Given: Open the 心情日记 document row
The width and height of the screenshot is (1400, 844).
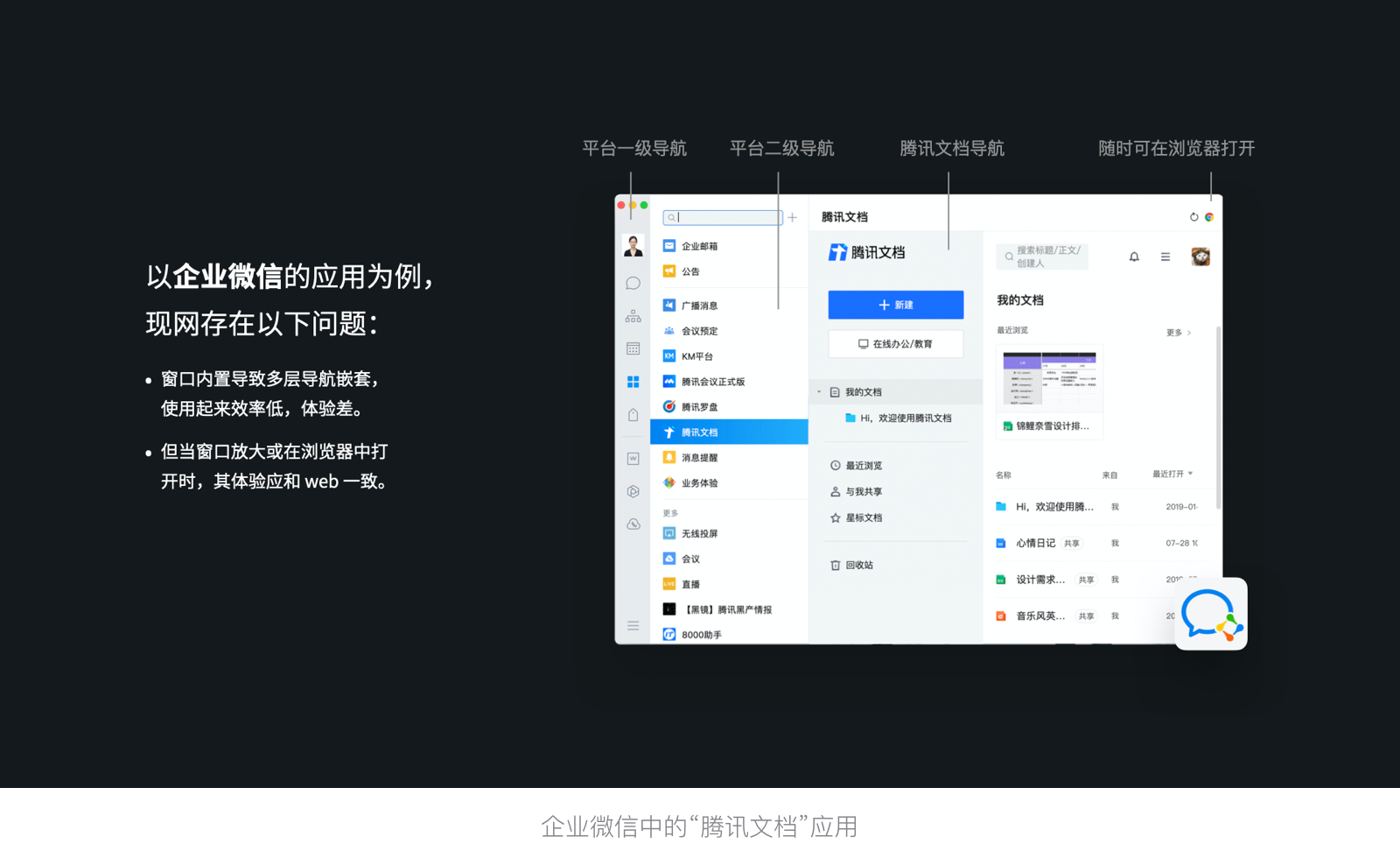Looking at the screenshot, I should pyautogui.click(x=1098, y=544).
